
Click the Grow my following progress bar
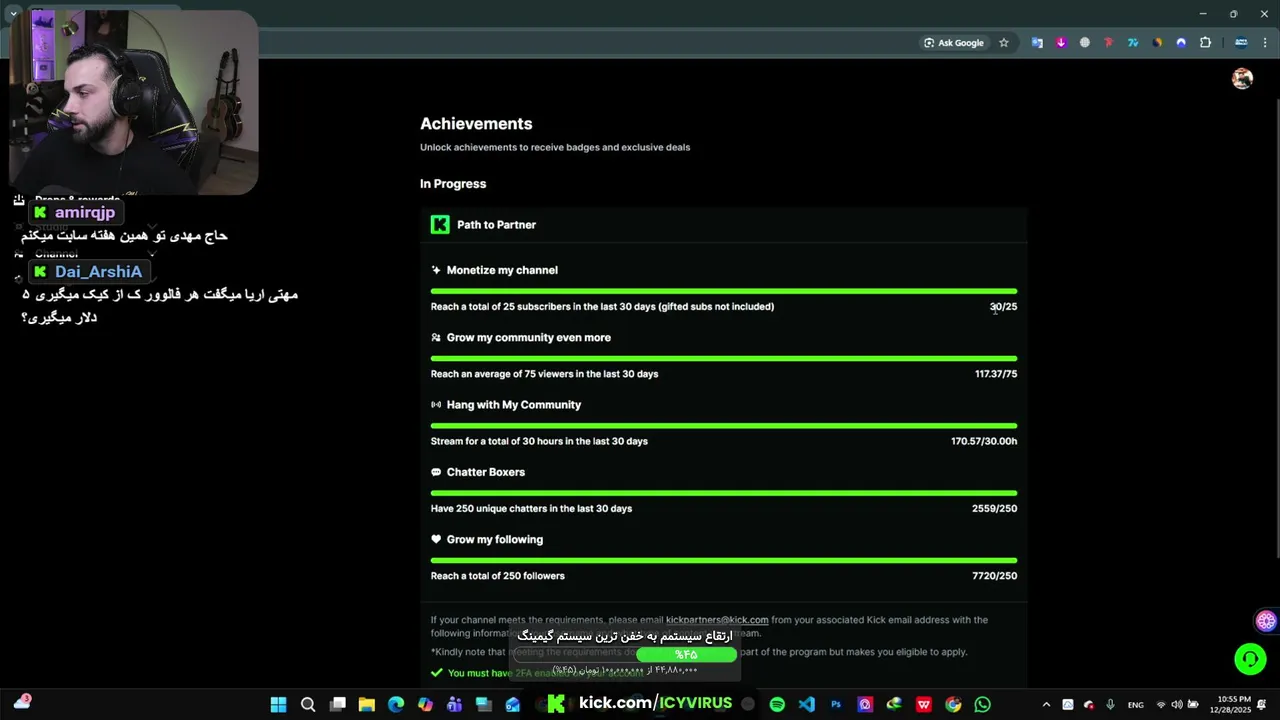point(724,560)
